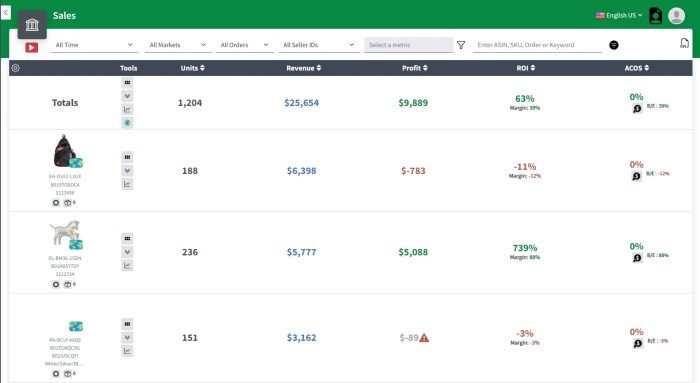The image size is (700, 383).
Task: Open the chart icon in the 236 units row
Action: 127,266
